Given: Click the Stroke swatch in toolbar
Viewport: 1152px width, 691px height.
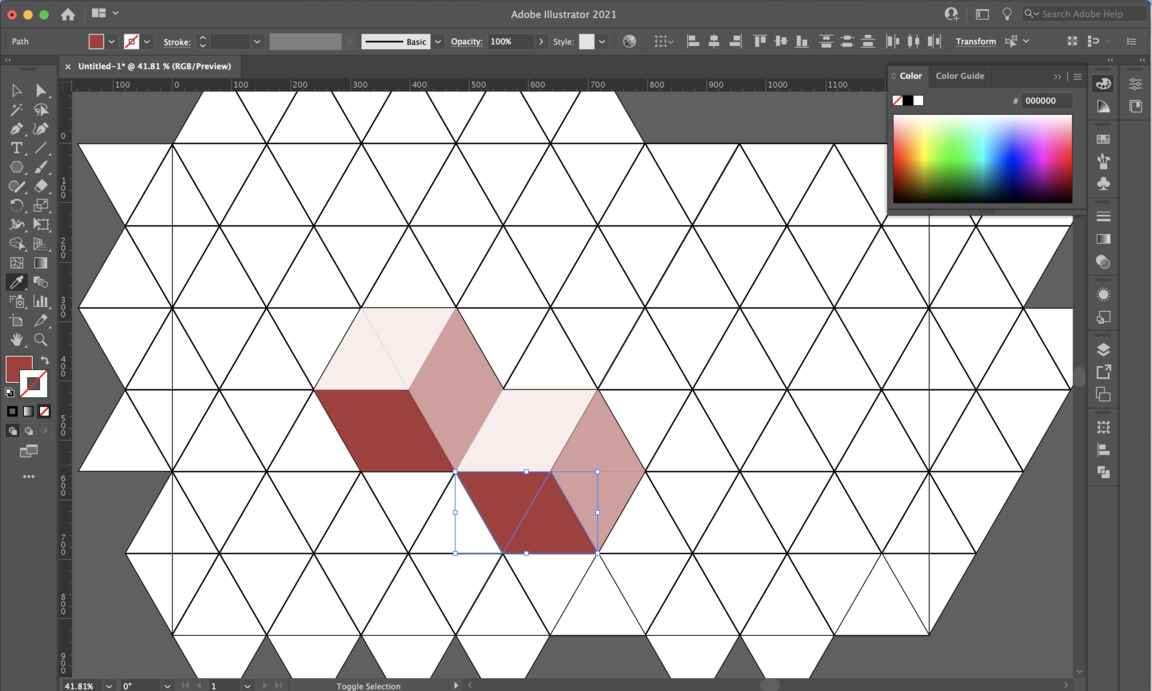Looking at the screenshot, I should pyautogui.click(x=34, y=383).
